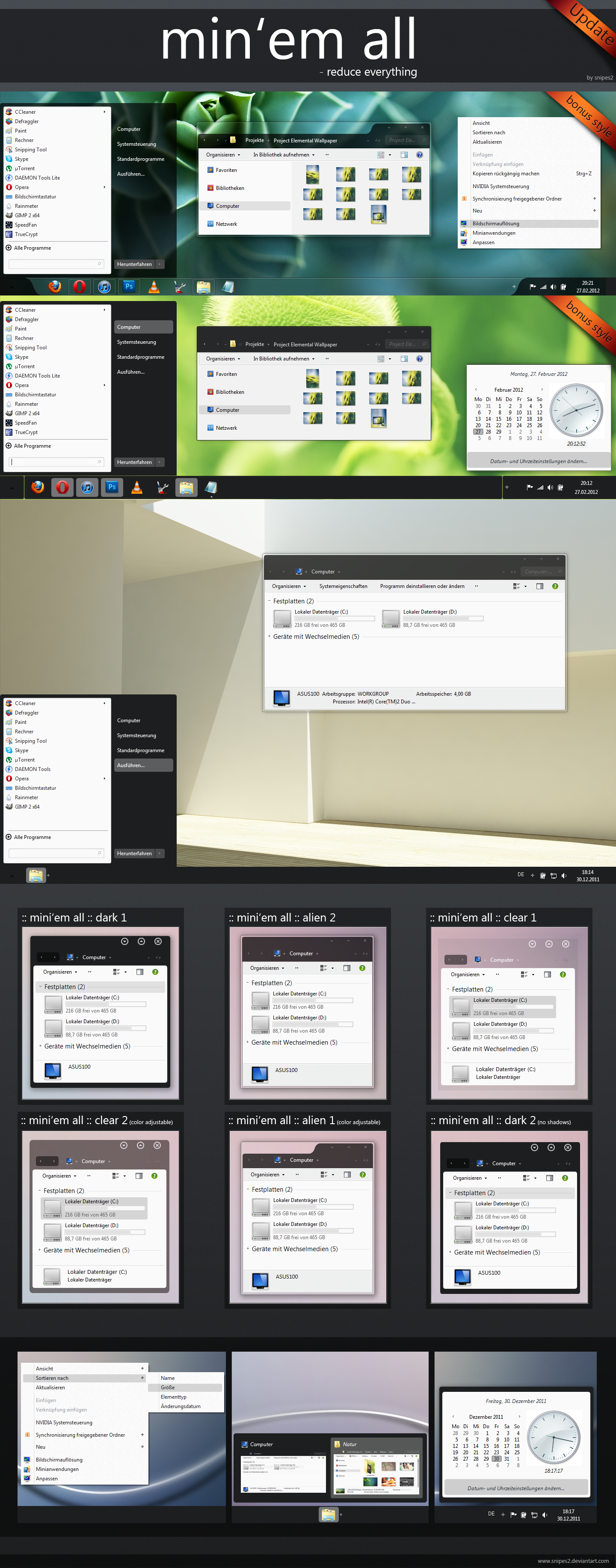Viewport: 616px width, 1568px height.
Task: Open Firefox from the top taskbar
Action: [x=55, y=286]
